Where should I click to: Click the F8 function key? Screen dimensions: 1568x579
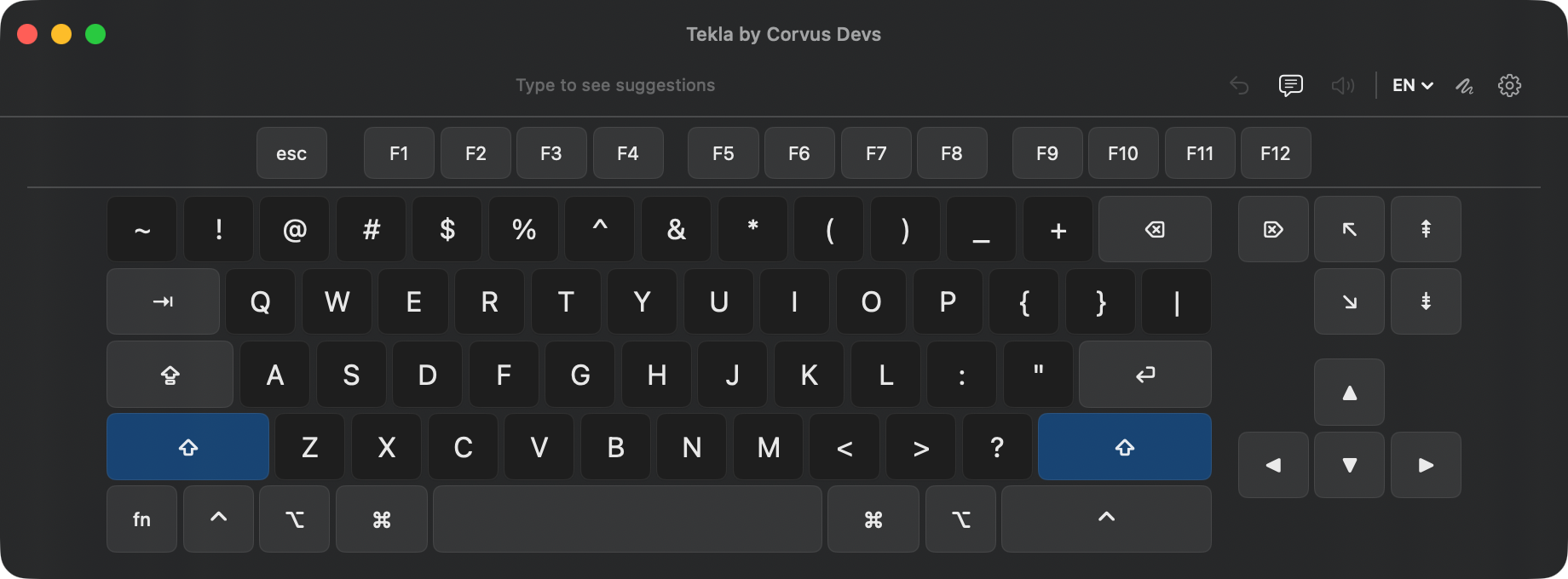click(952, 153)
